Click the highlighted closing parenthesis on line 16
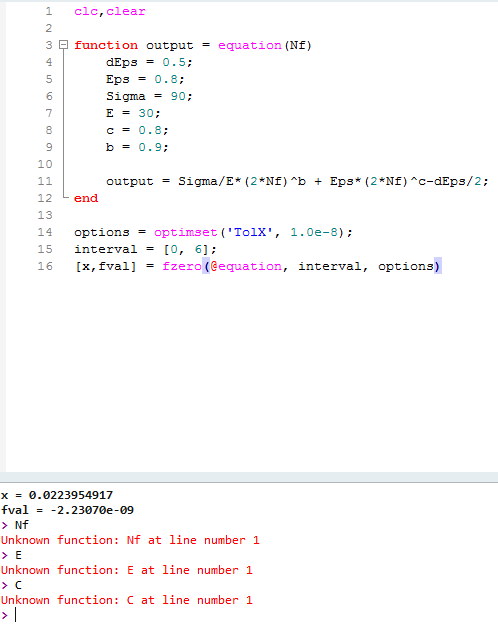Image resolution: width=498 pixels, height=631 pixels. click(x=438, y=266)
